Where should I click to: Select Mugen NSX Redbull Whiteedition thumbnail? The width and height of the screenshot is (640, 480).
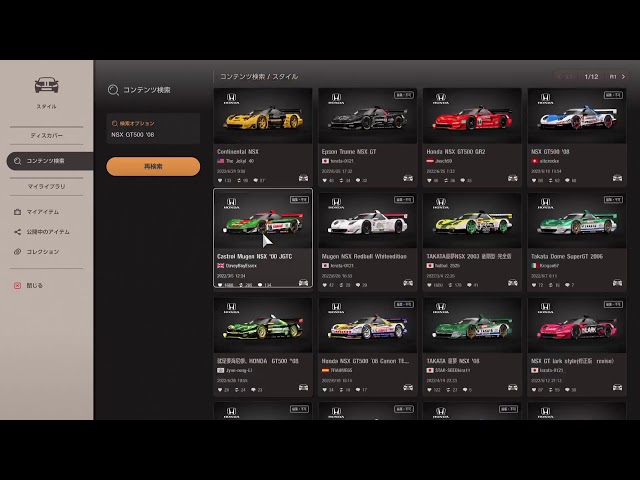click(x=367, y=221)
